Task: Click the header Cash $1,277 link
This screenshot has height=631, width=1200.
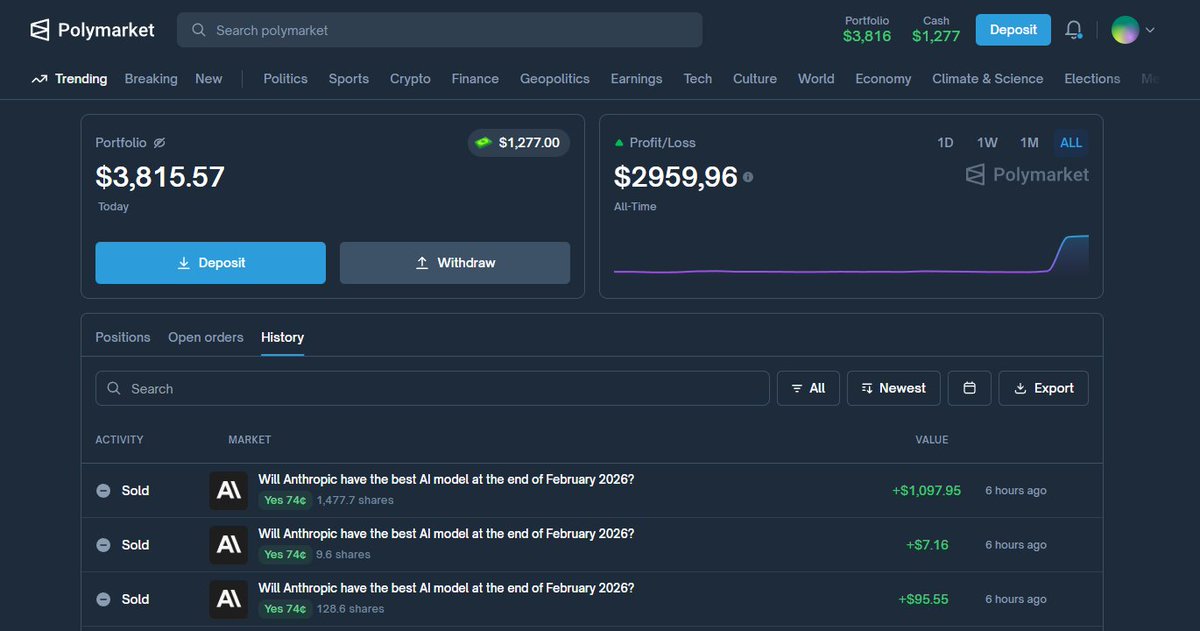Action: (x=936, y=29)
